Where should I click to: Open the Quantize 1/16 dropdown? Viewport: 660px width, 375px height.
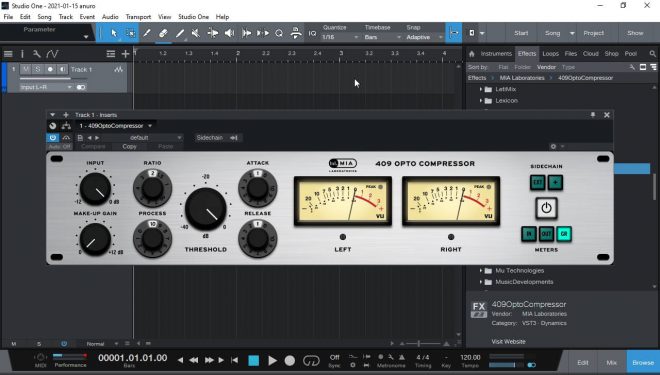(x=340, y=37)
